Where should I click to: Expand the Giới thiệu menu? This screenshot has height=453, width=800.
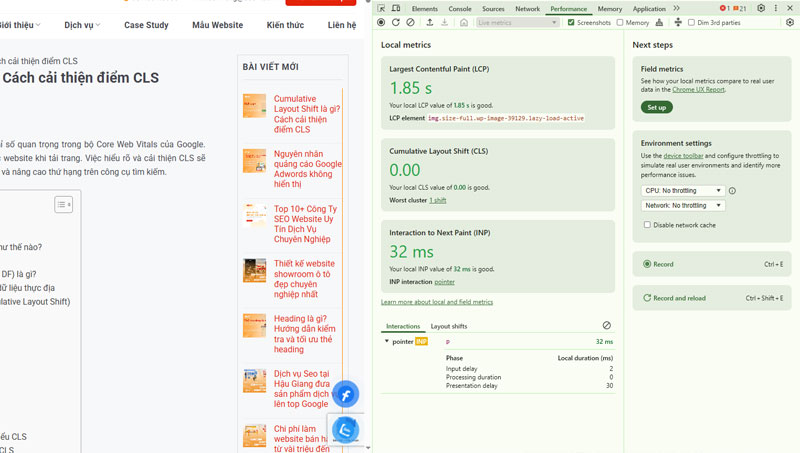pos(19,25)
